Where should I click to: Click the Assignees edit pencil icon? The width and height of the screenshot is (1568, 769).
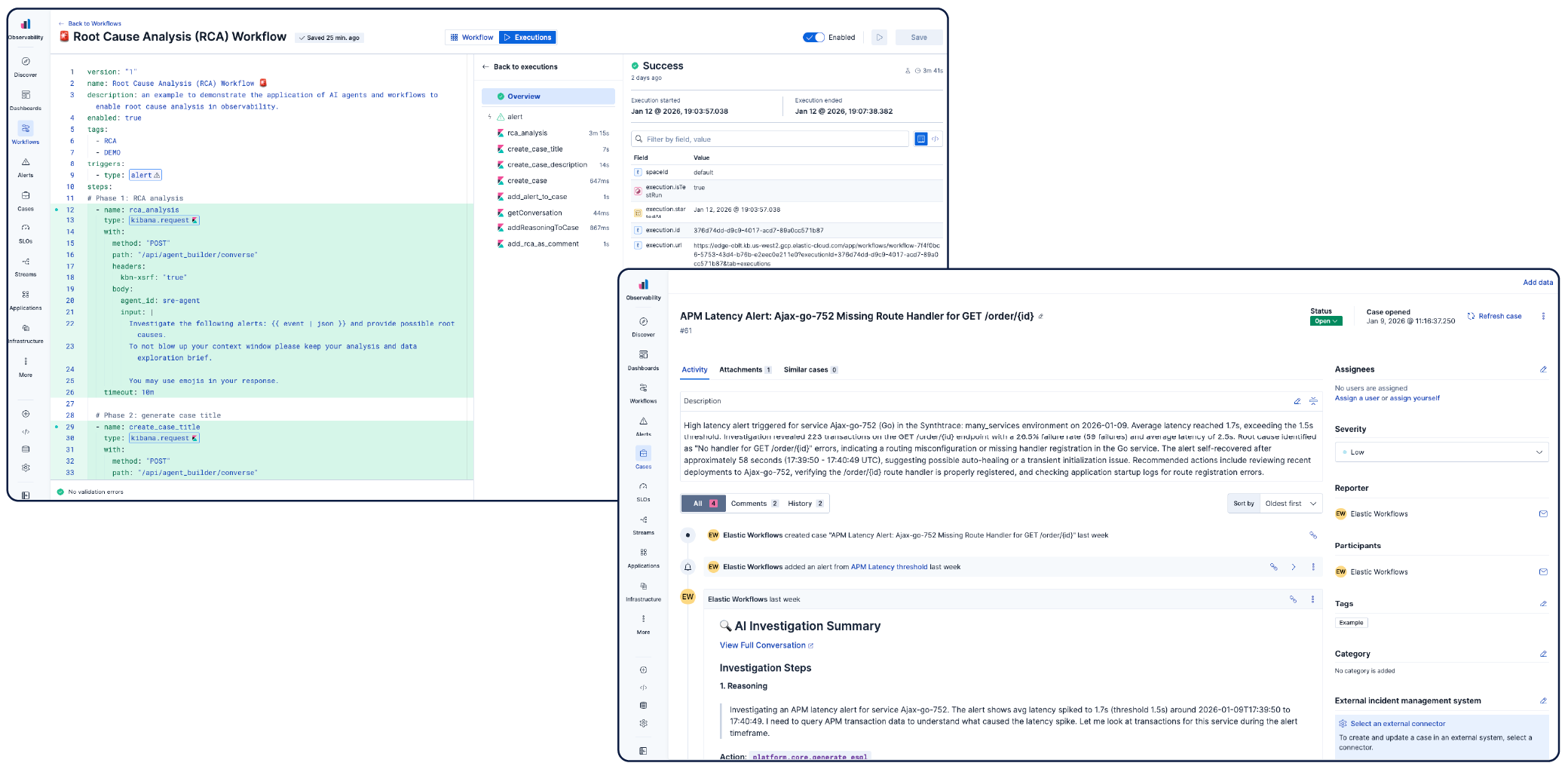pos(1543,369)
